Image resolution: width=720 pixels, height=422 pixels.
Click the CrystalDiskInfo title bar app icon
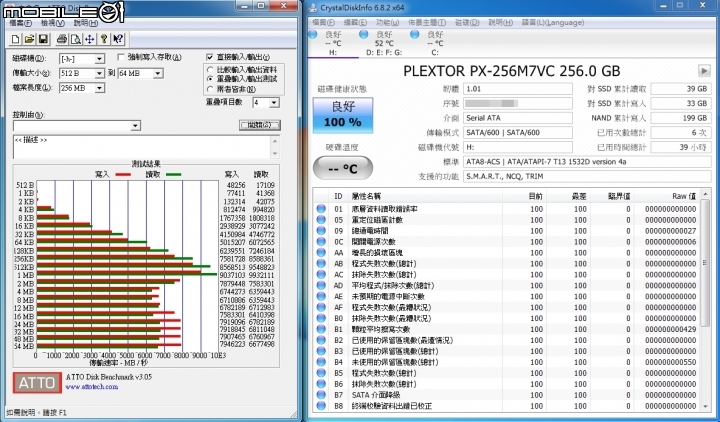(x=313, y=7)
